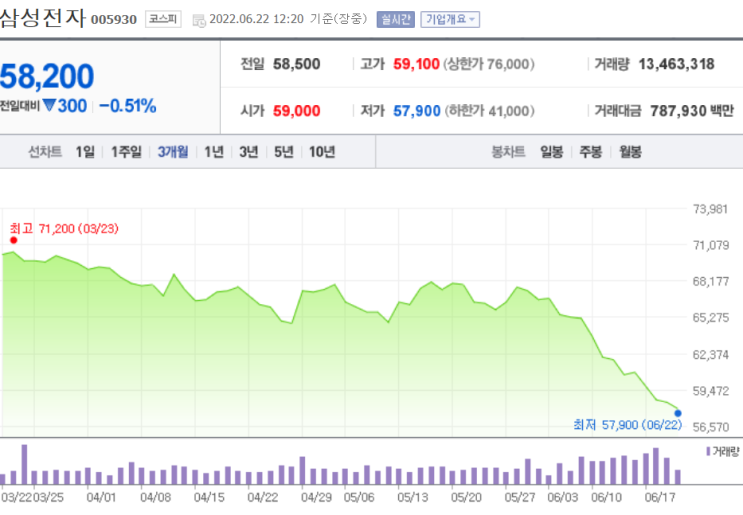This screenshot has height=515, width=743.
Task: Click the 삼성전자 stock name heading
Action: click(43, 18)
